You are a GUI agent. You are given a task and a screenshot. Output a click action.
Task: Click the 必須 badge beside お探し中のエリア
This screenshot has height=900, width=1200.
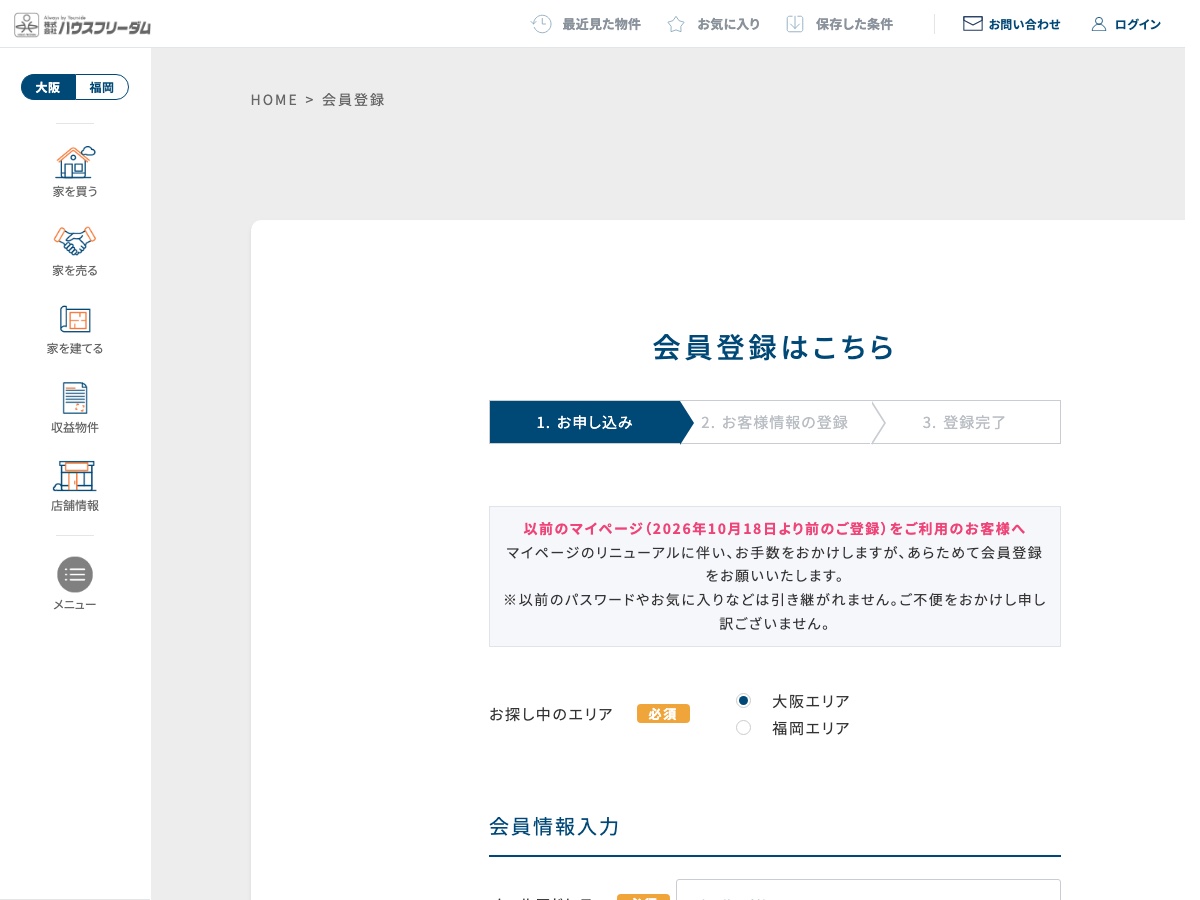pyautogui.click(x=663, y=714)
